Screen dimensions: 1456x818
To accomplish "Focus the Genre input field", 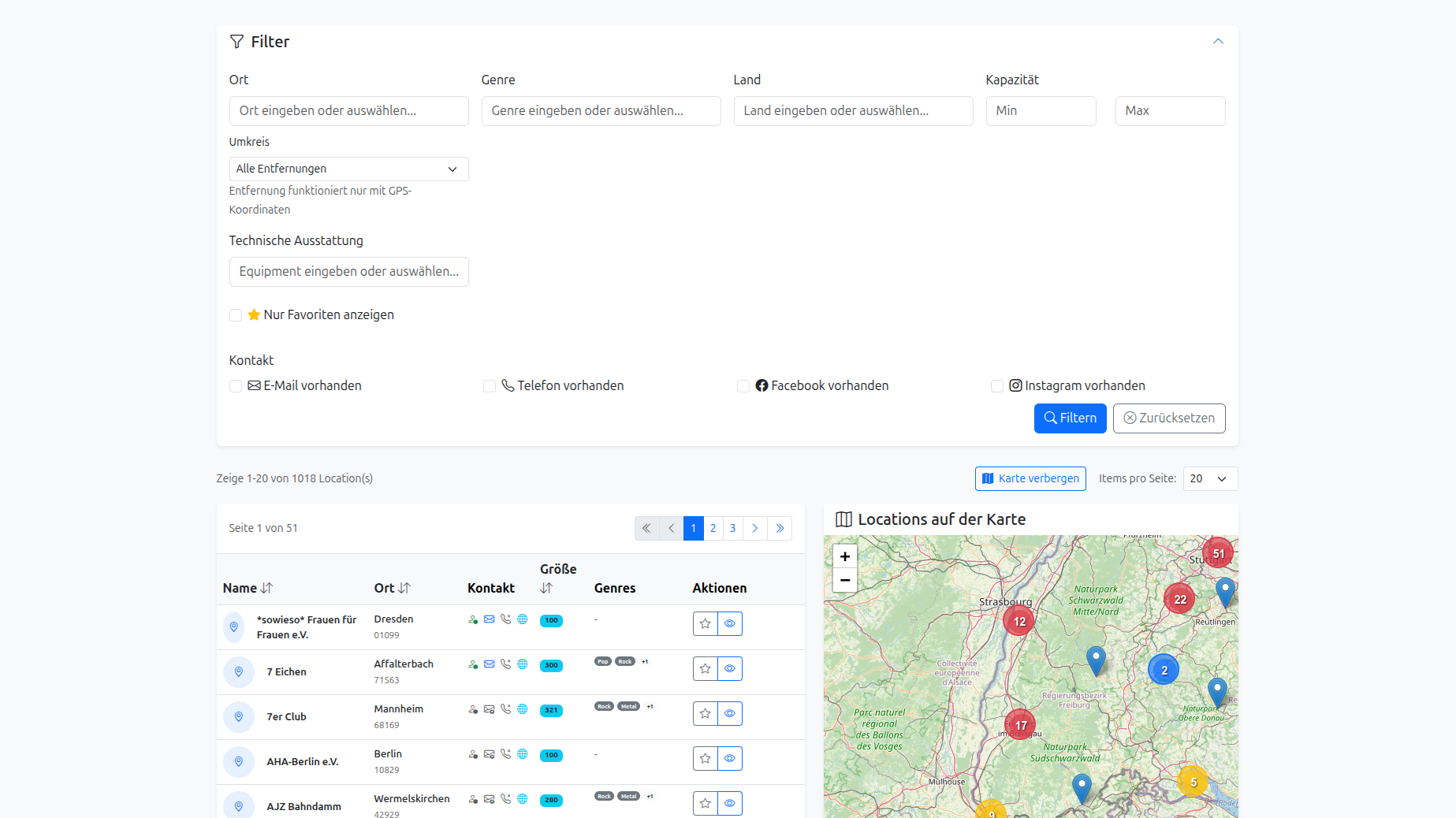I will point(601,111).
